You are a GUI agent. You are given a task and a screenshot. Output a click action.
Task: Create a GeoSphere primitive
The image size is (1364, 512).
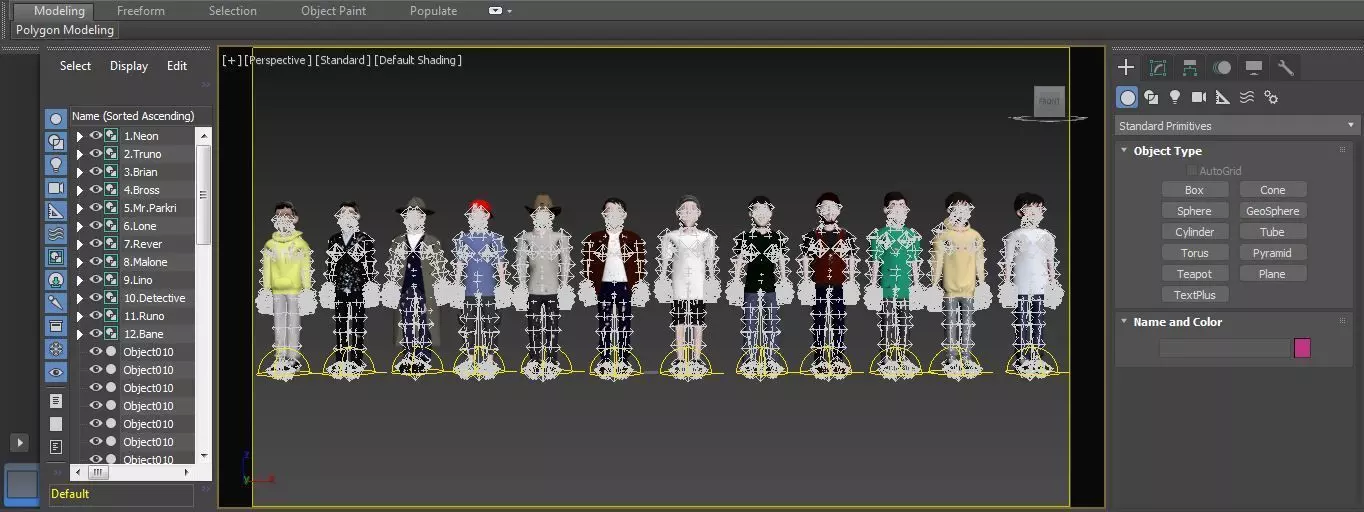pyautogui.click(x=1272, y=211)
